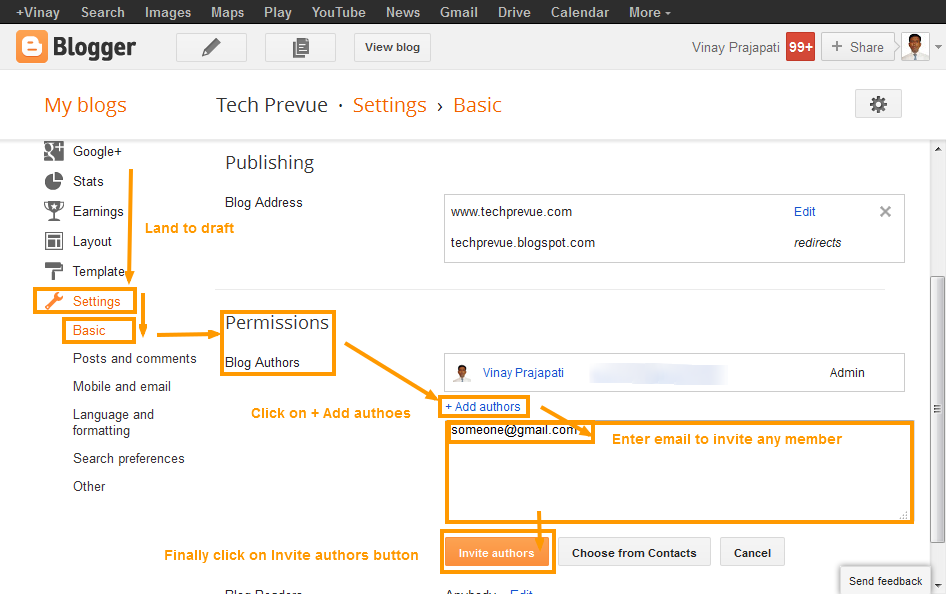This screenshot has height=594, width=946.
Task: Remove blog address with X icon
Action: tap(885, 212)
